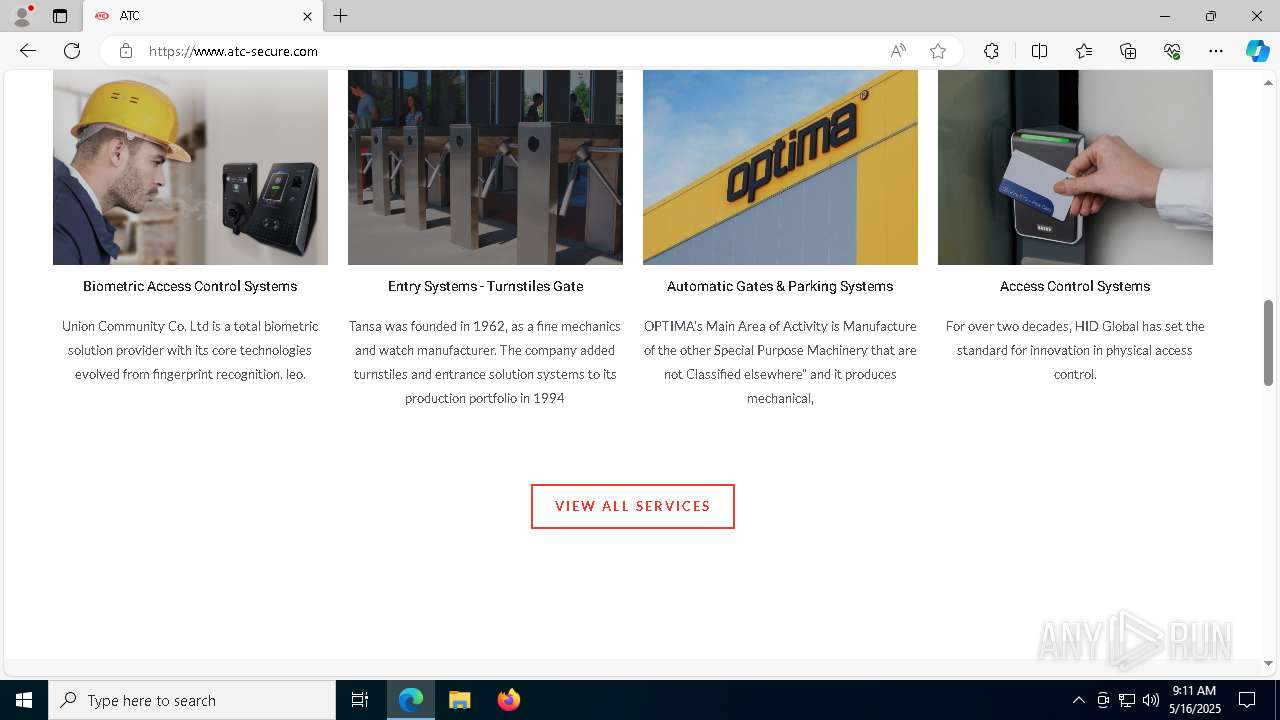Open the Copilot sidebar icon
This screenshot has height=720, width=1280.
point(1257,51)
